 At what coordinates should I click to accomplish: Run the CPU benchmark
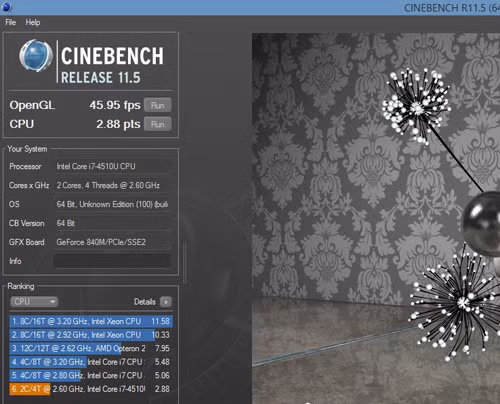point(158,124)
